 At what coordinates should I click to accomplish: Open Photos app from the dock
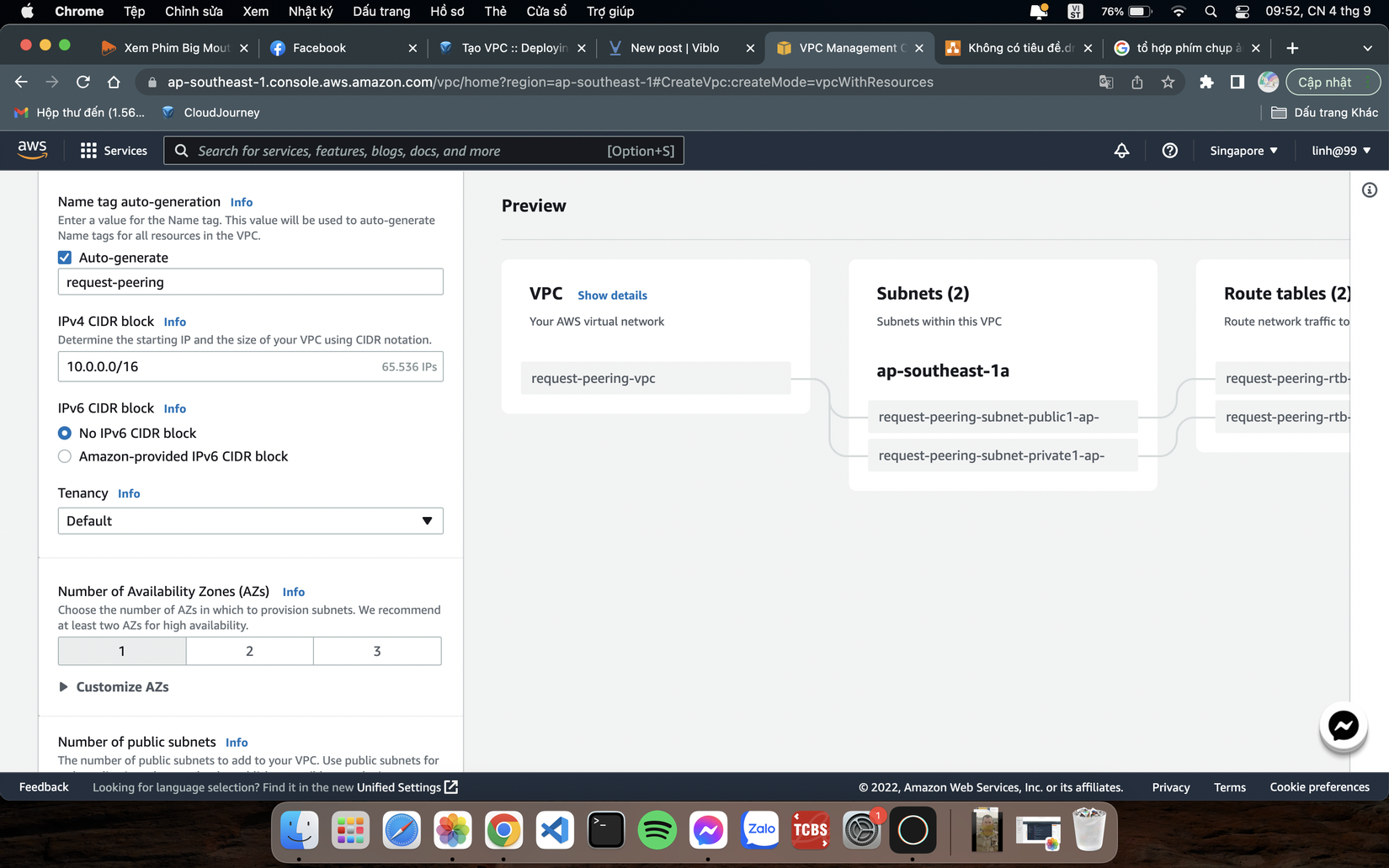coord(453,831)
